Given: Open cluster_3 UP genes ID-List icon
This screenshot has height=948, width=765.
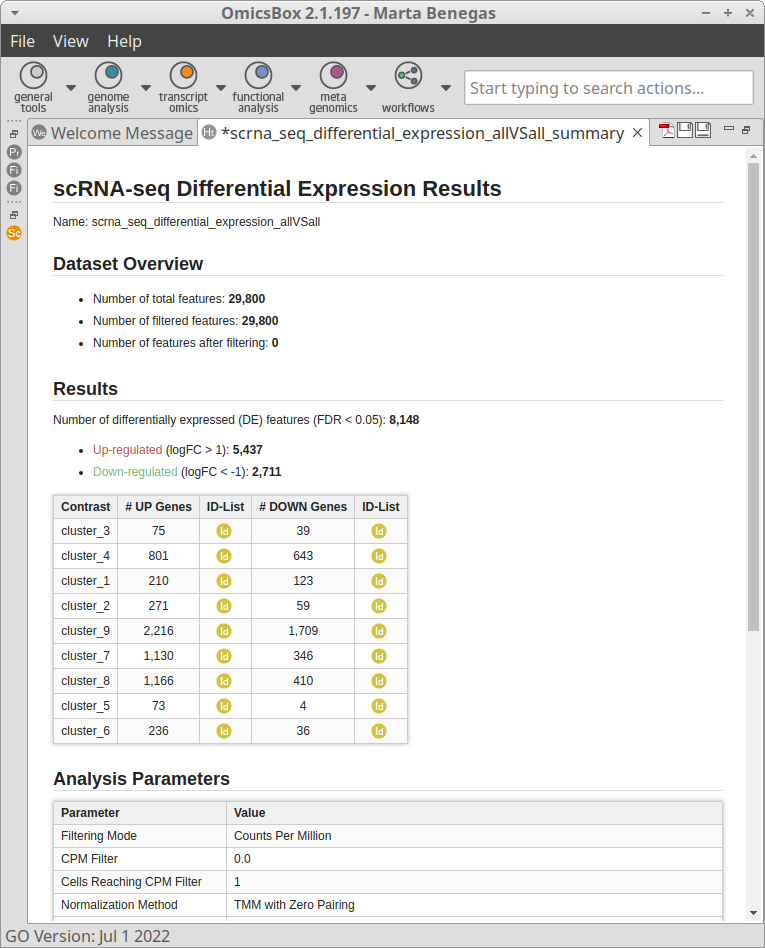Looking at the screenshot, I should click(x=224, y=531).
